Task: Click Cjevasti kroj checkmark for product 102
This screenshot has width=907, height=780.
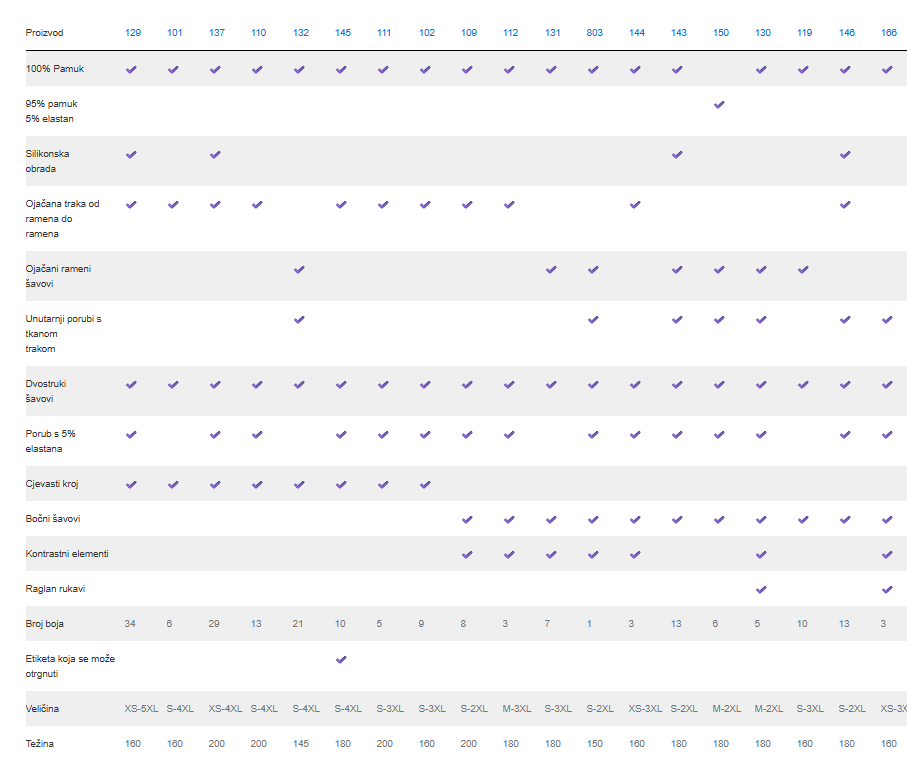Action: click(426, 485)
